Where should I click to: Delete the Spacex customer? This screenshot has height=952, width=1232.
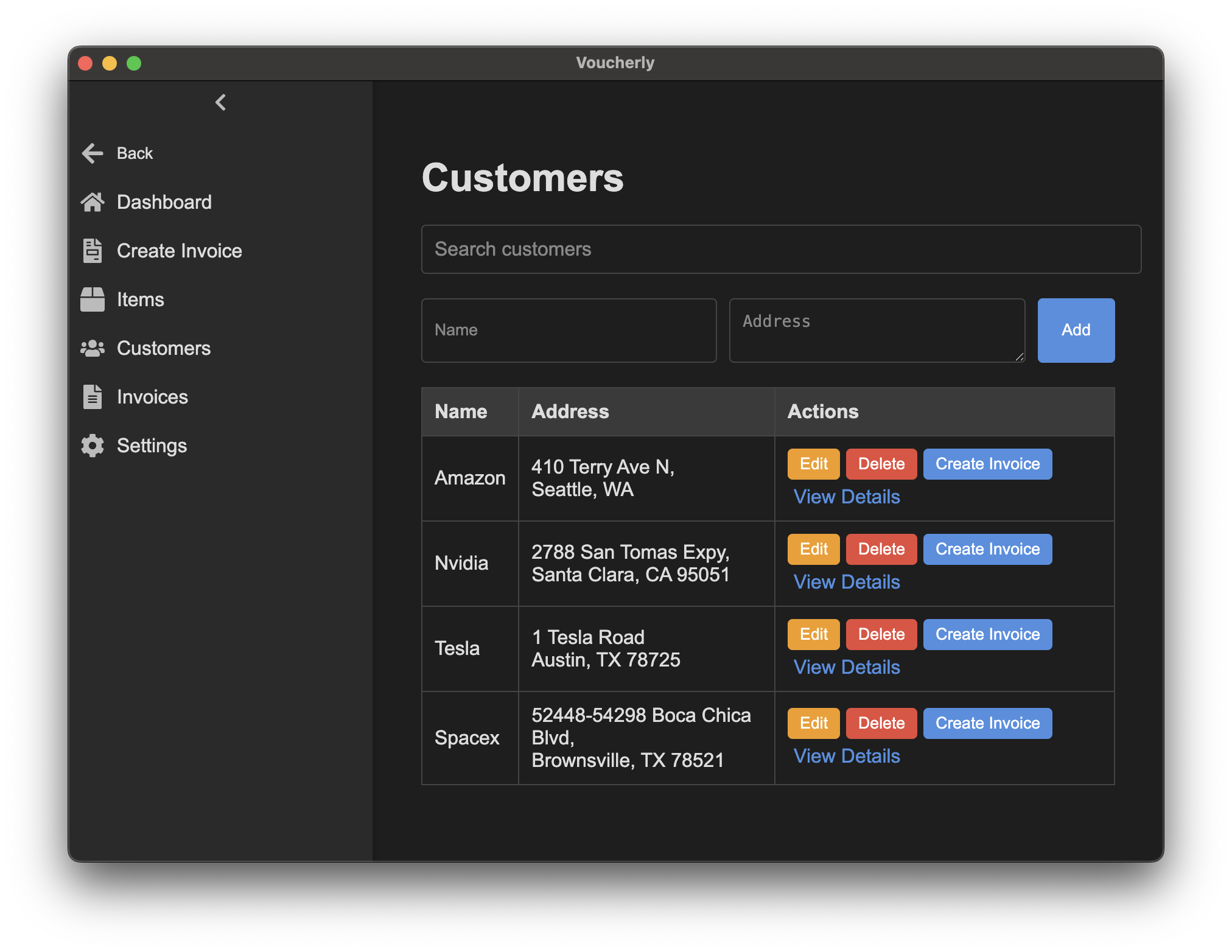pyautogui.click(x=881, y=724)
